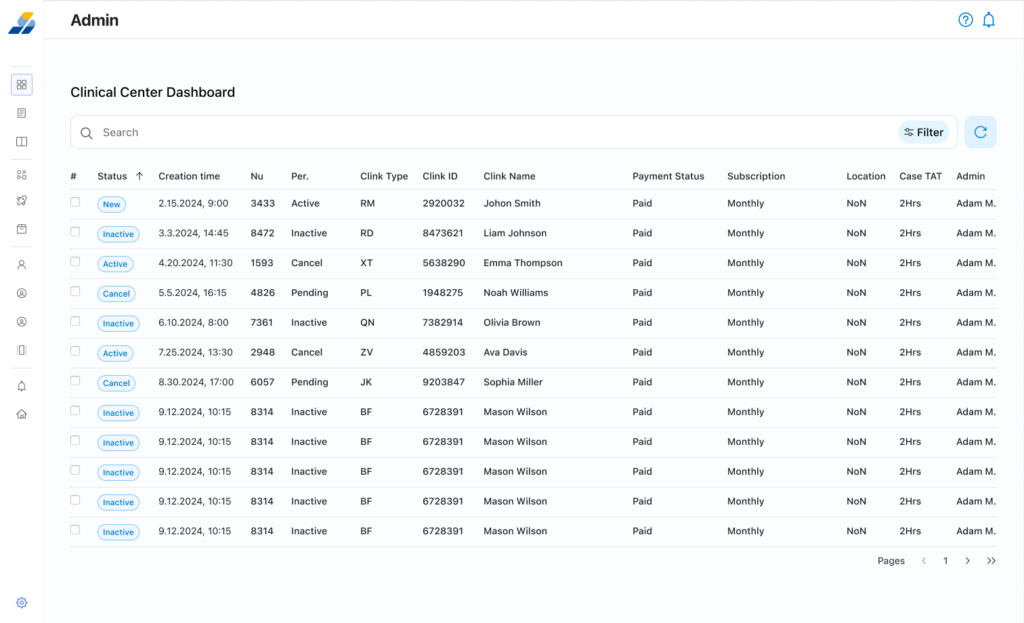Toggle Status column sort arrow

(x=139, y=176)
